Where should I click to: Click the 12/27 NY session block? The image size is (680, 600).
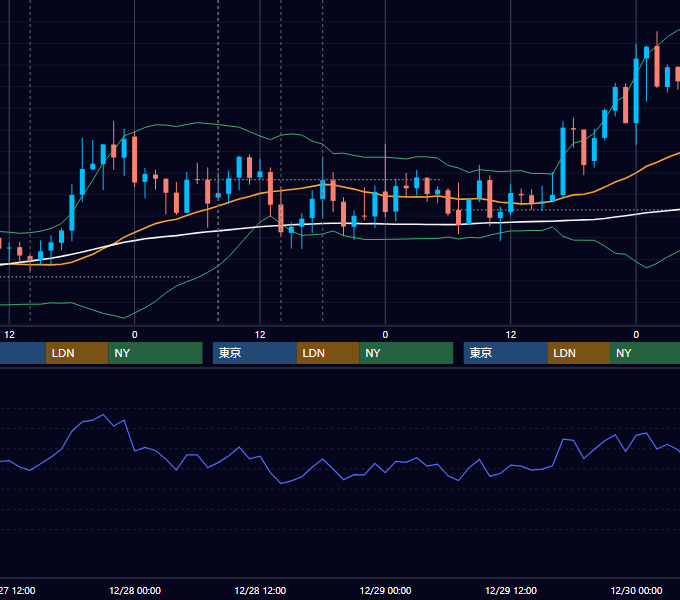[x=155, y=353]
